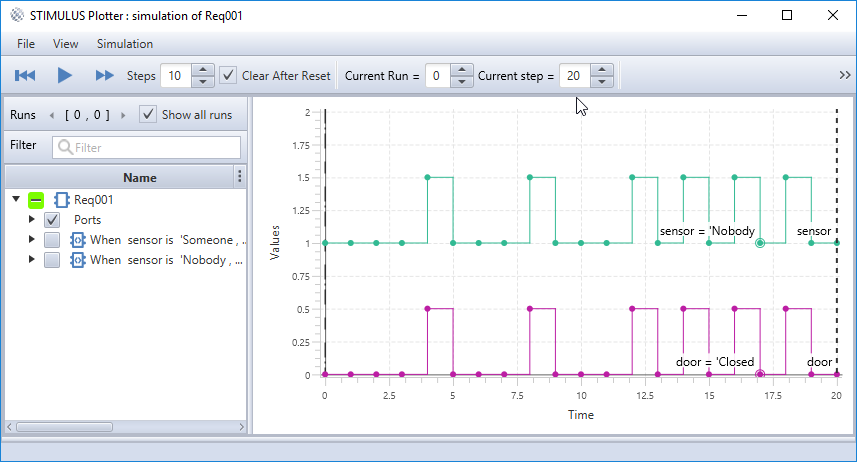Click the rewind-to-start reset icon
Viewport: 857px width, 462px height.
pos(25,75)
